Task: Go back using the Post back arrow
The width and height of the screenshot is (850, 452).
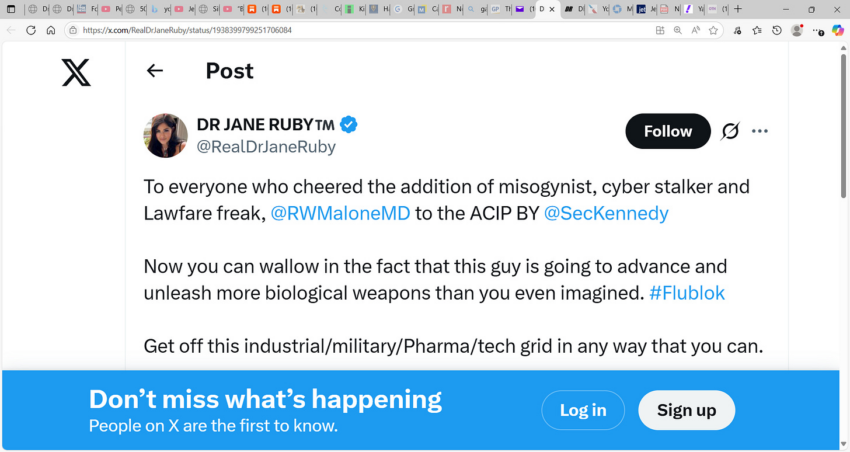Action: coord(155,70)
